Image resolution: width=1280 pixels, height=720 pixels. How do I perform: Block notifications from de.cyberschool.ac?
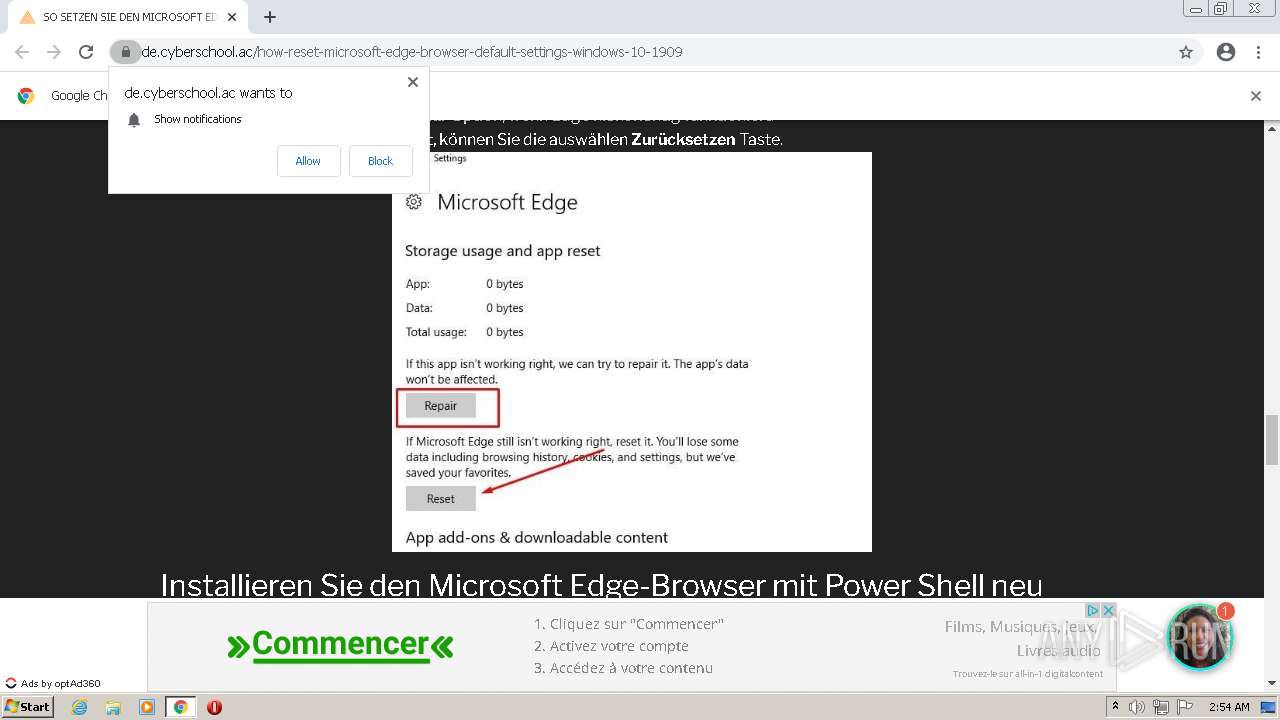380,161
